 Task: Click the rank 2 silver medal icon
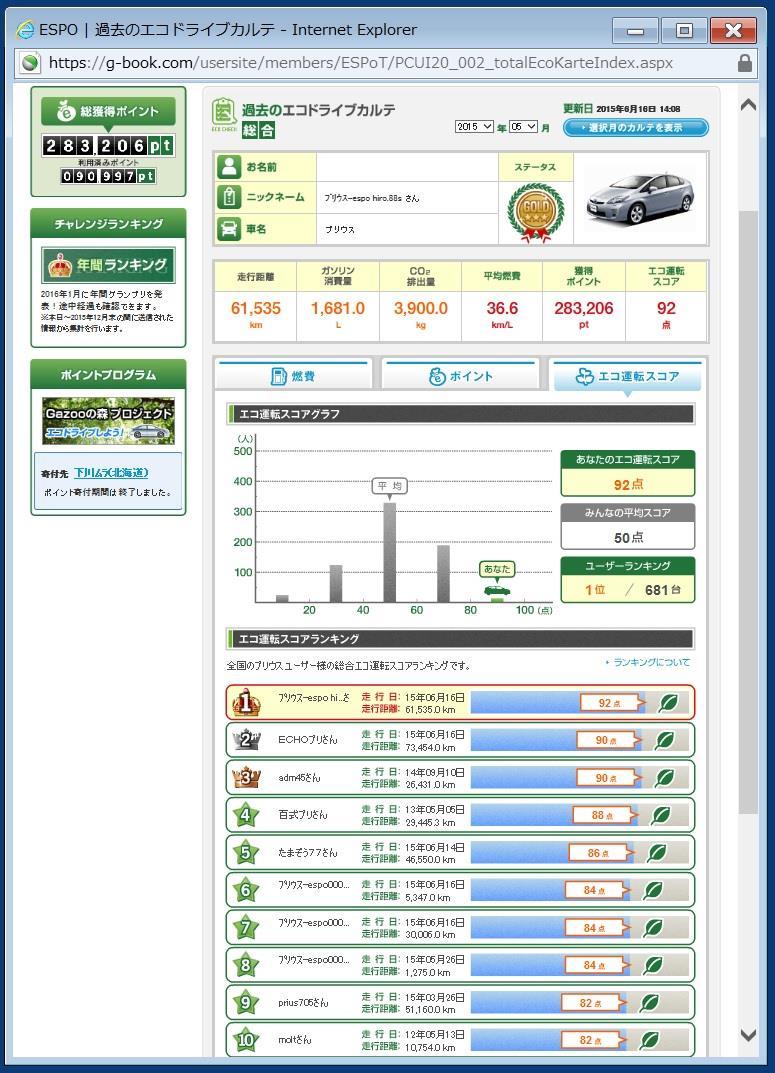(246, 740)
